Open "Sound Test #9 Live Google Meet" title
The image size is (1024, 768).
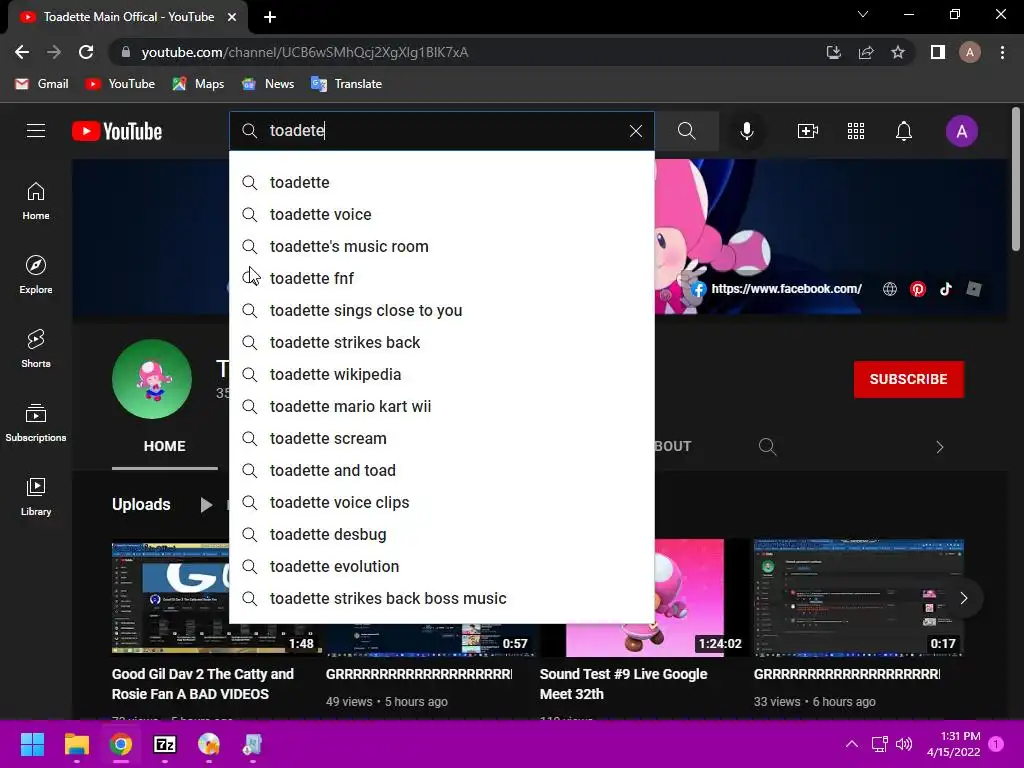pyautogui.click(x=624, y=684)
